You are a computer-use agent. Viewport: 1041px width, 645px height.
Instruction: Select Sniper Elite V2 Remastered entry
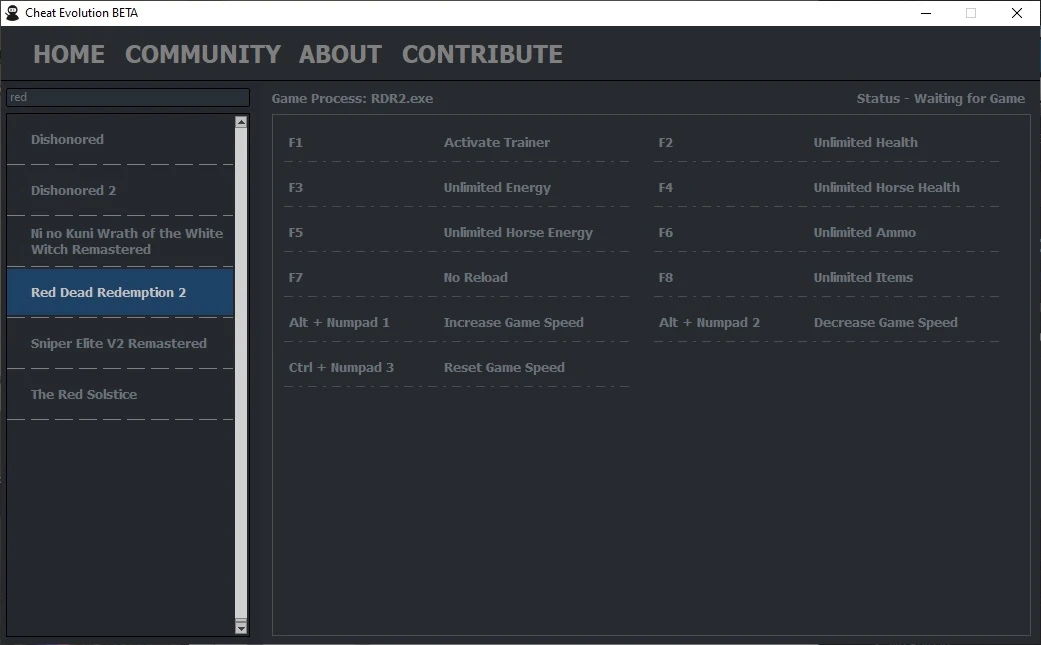click(120, 344)
